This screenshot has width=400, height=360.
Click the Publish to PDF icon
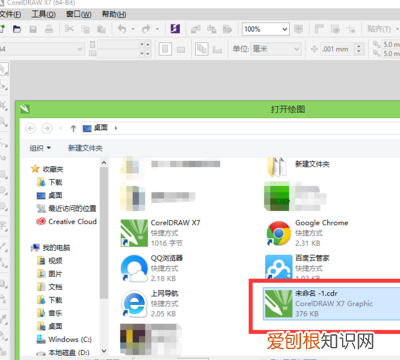pos(227,29)
